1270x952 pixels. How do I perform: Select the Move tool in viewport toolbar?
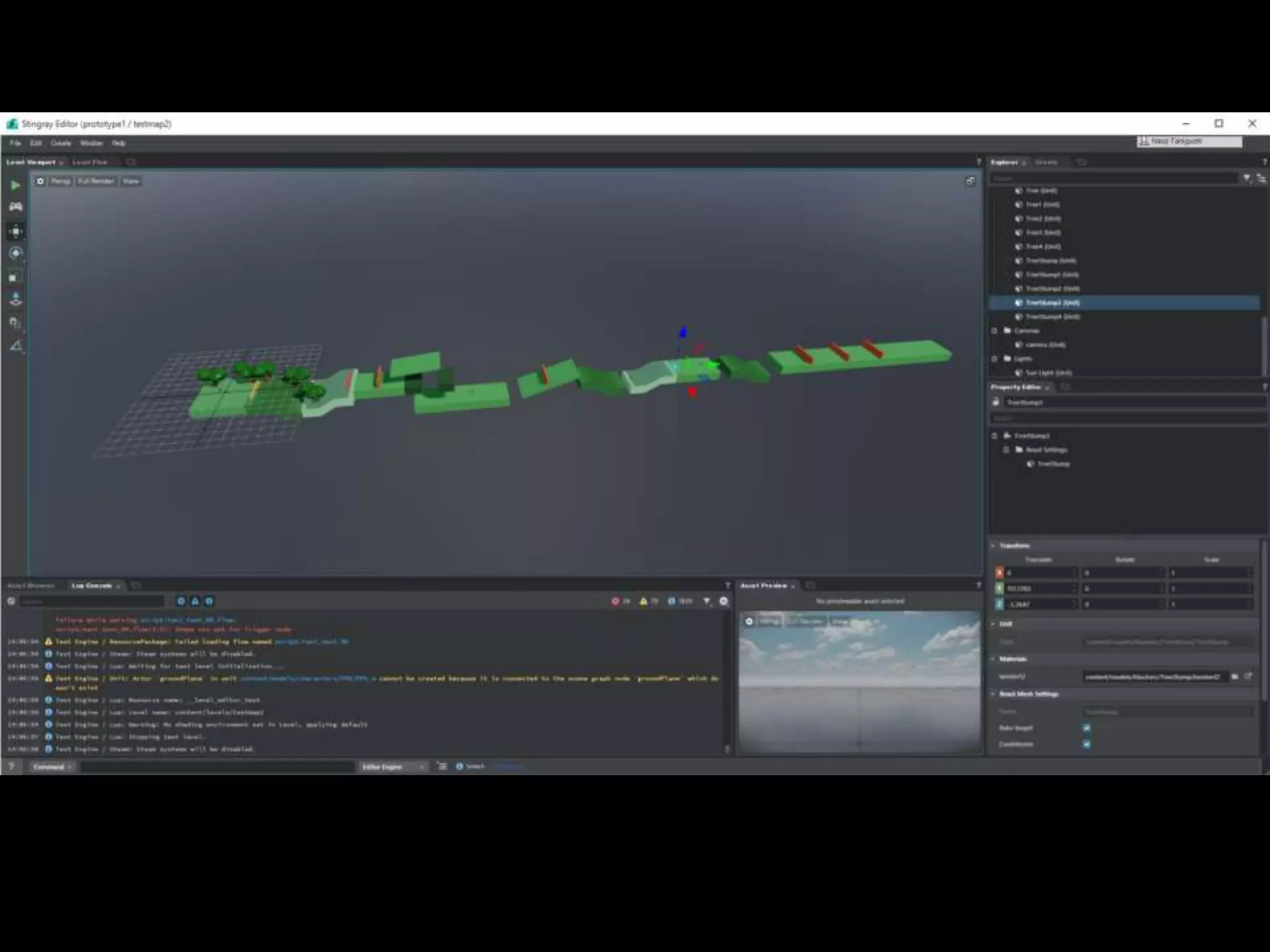(16, 231)
